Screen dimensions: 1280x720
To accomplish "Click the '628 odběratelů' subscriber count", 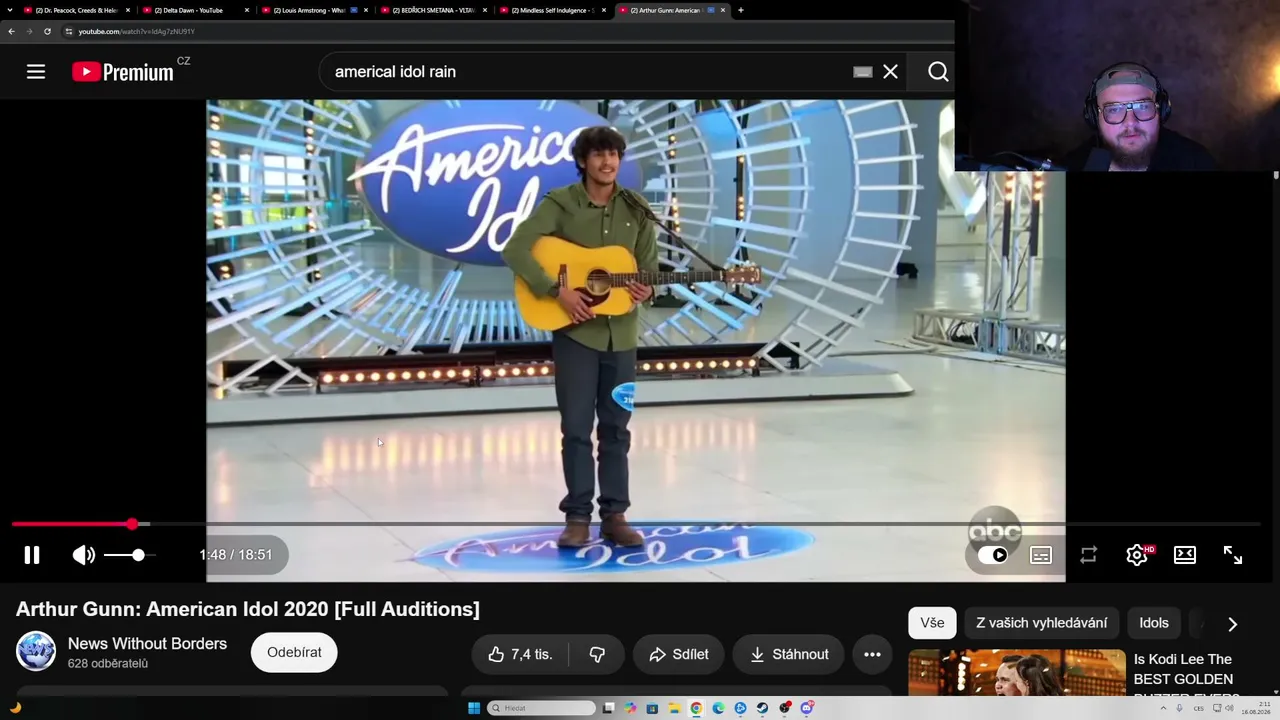I will (108, 664).
